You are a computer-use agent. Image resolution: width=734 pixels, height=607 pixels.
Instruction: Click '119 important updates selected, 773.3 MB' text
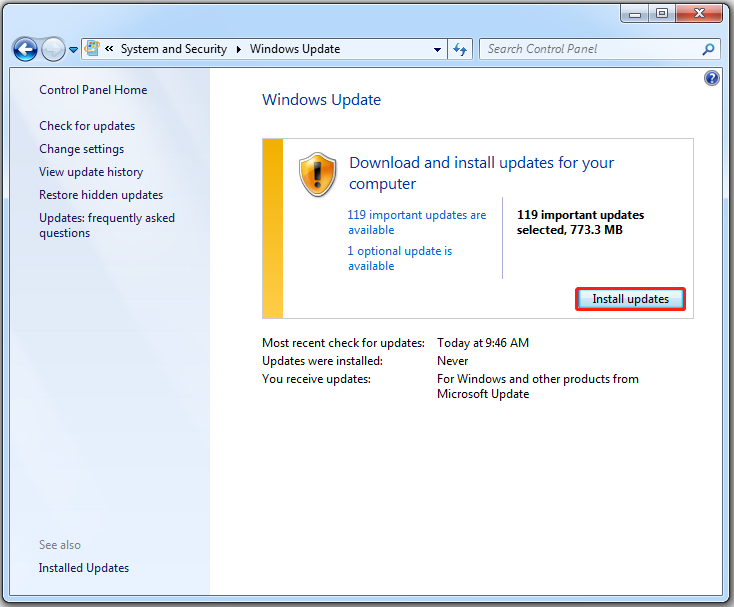coord(580,222)
